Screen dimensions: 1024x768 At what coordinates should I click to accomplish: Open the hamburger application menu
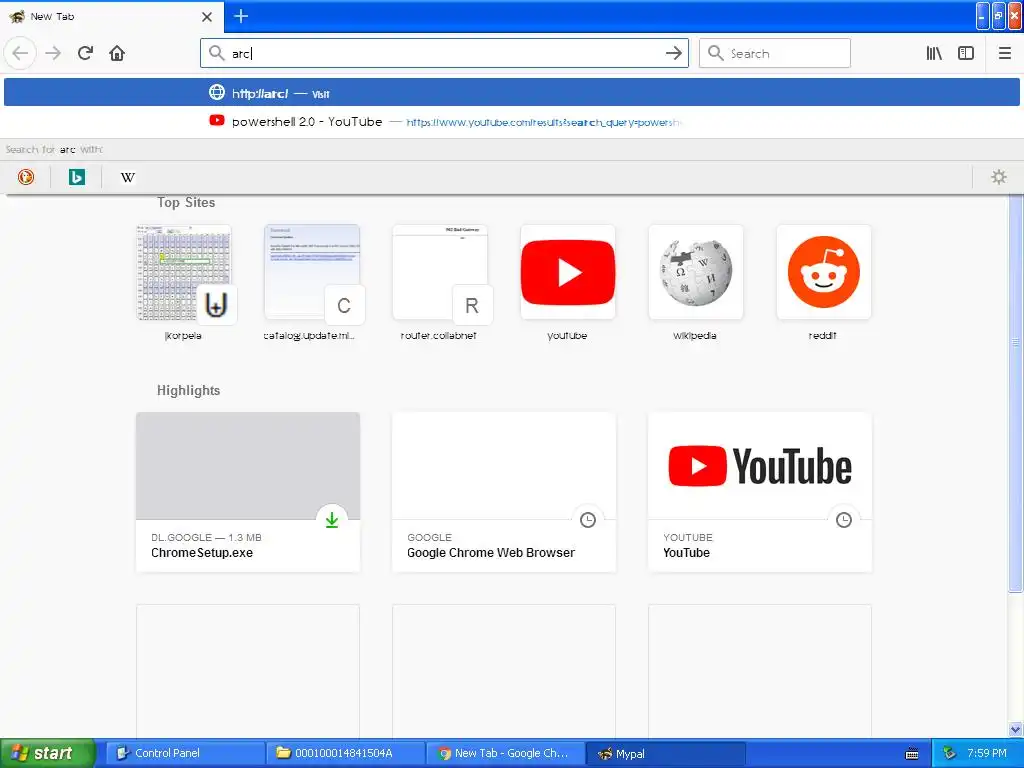1005,53
